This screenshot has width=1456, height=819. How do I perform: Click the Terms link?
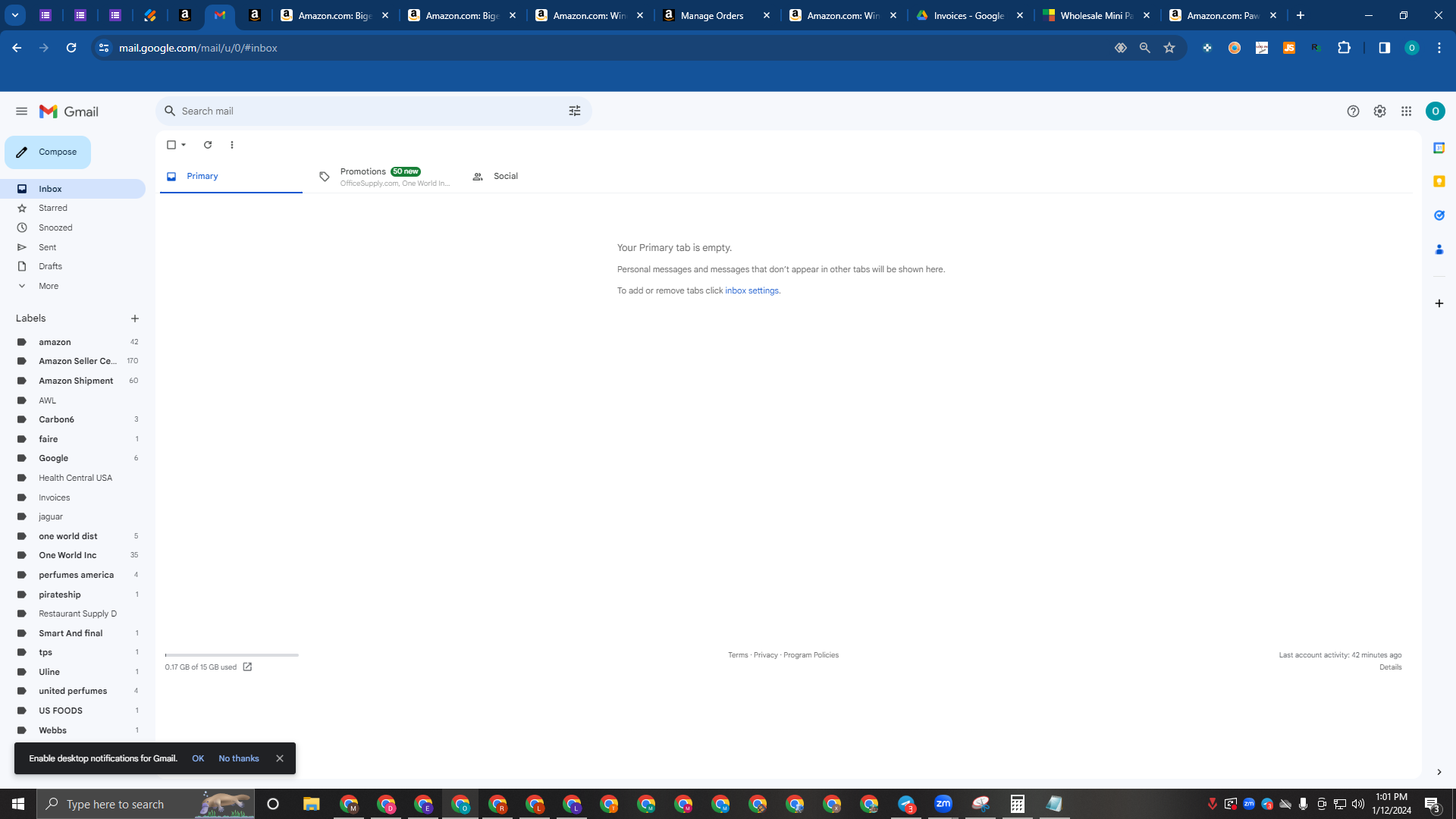pyautogui.click(x=738, y=655)
